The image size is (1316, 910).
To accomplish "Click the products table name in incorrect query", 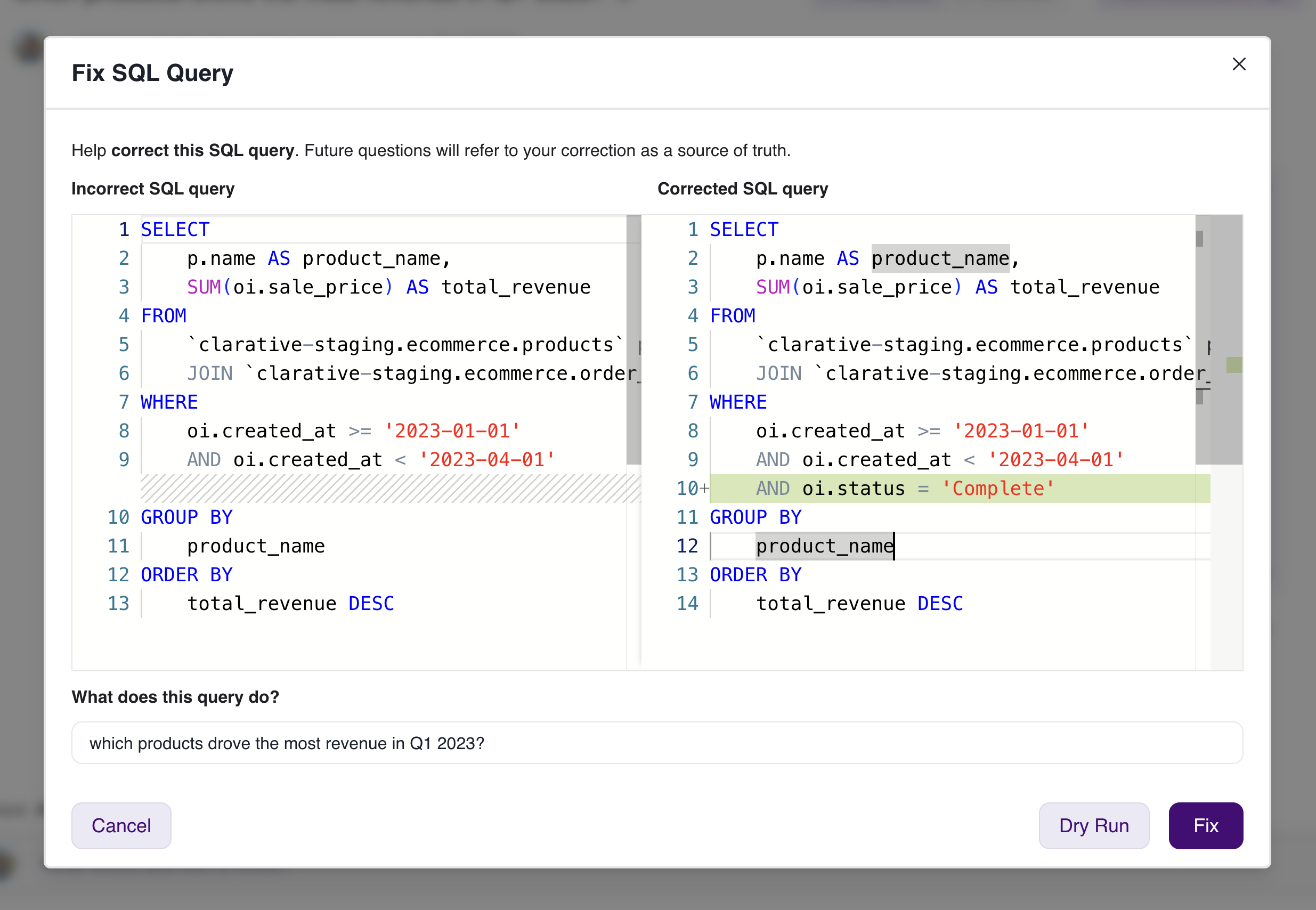I will (x=405, y=344).
